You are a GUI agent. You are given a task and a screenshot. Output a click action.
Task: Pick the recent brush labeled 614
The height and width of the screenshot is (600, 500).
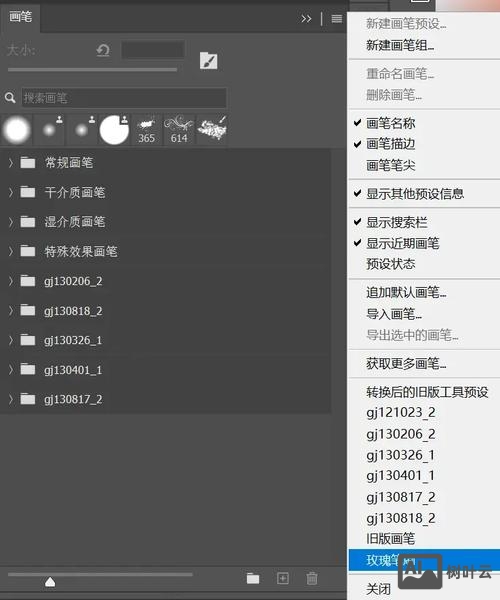point(179,130)
